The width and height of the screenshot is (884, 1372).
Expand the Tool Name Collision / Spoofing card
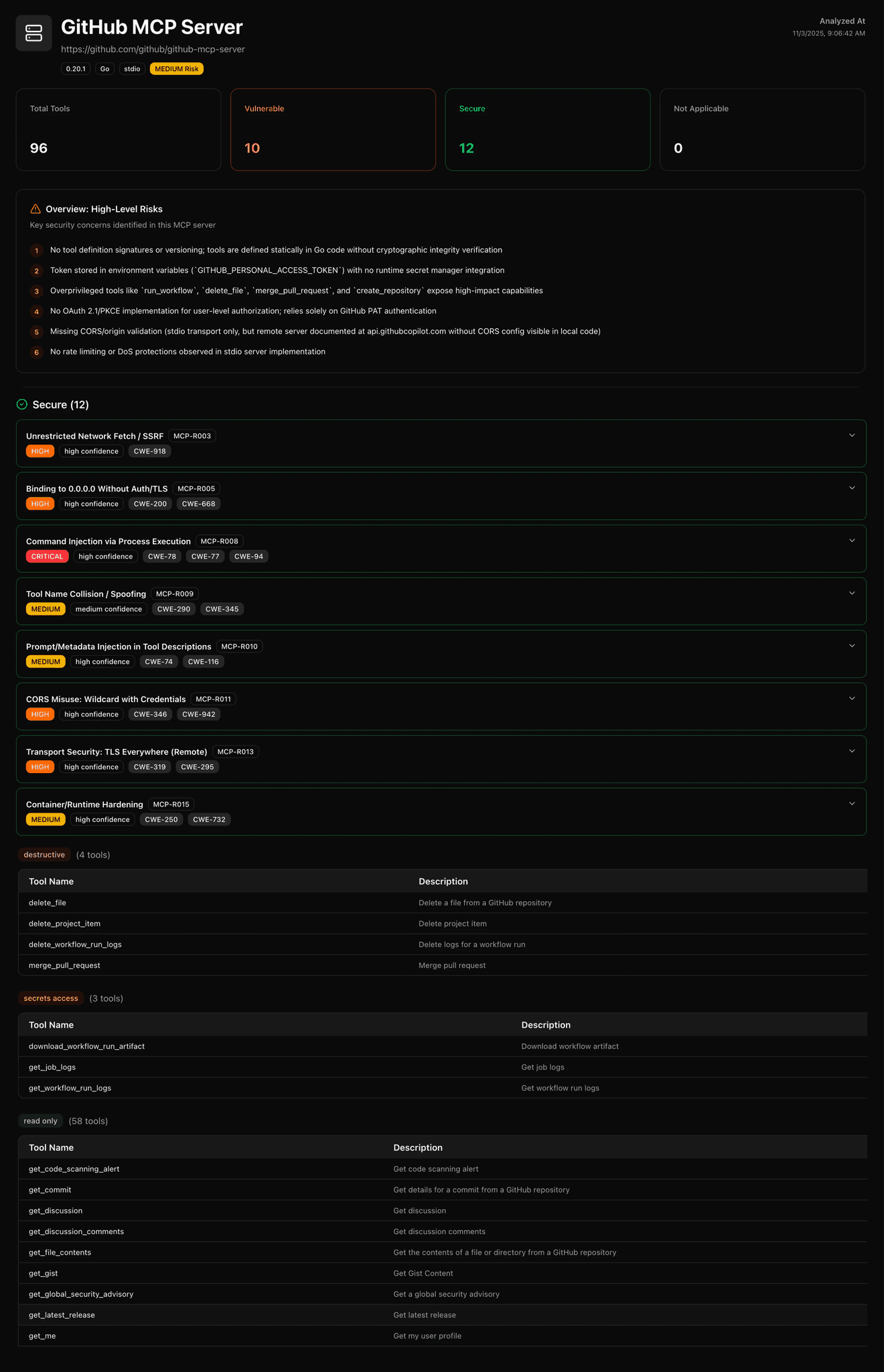(x=852, y=593)
